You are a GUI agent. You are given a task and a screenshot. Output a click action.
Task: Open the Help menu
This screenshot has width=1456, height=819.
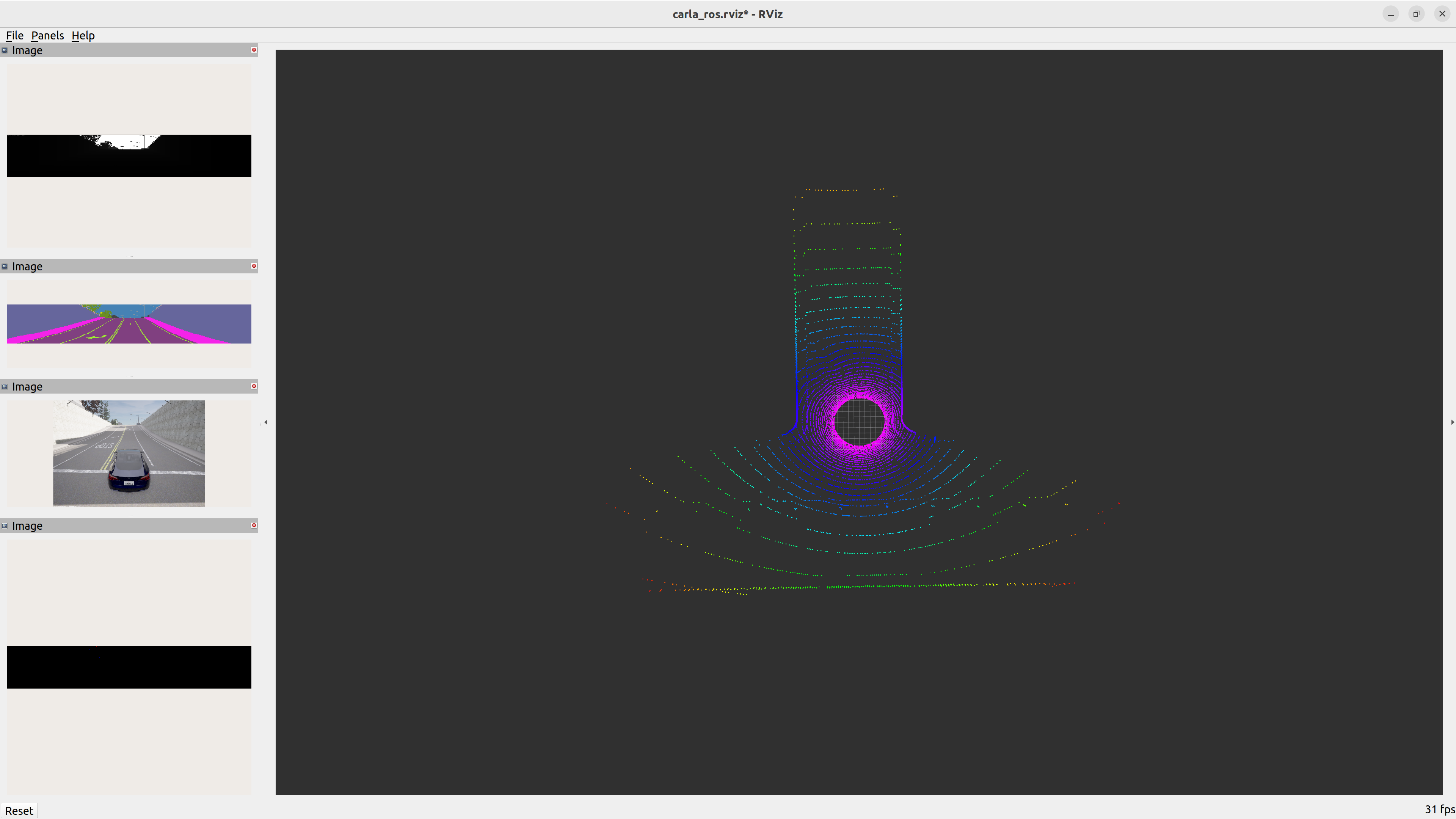coord(83,36)
